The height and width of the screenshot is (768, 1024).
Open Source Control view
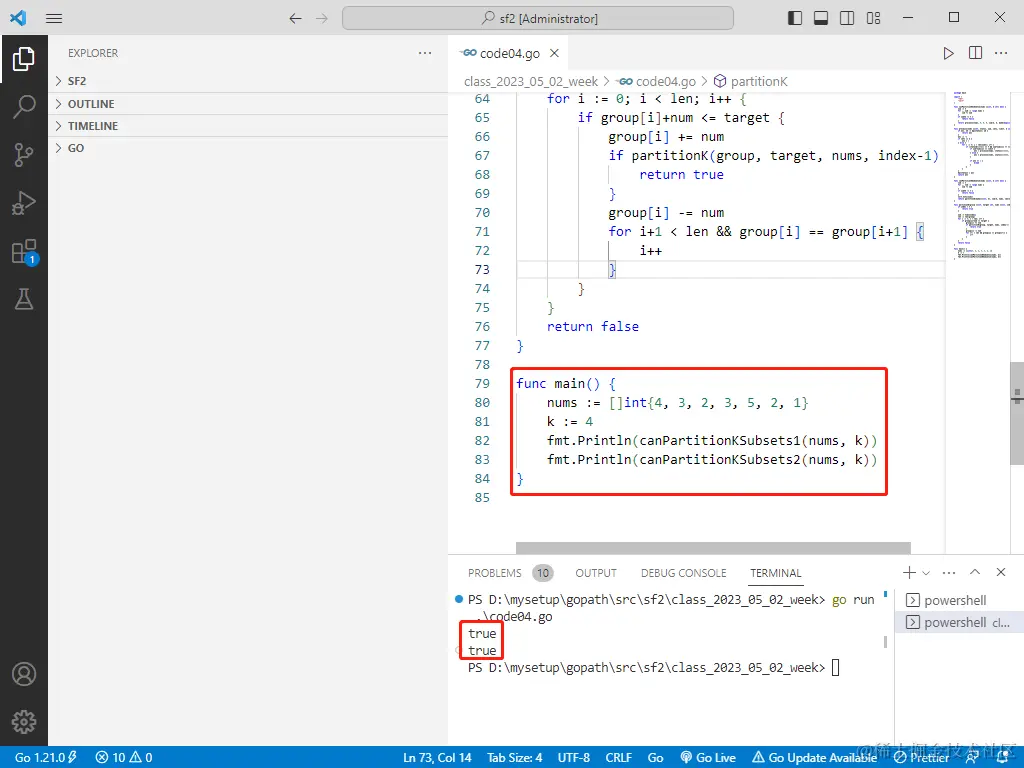click(24, 155)
